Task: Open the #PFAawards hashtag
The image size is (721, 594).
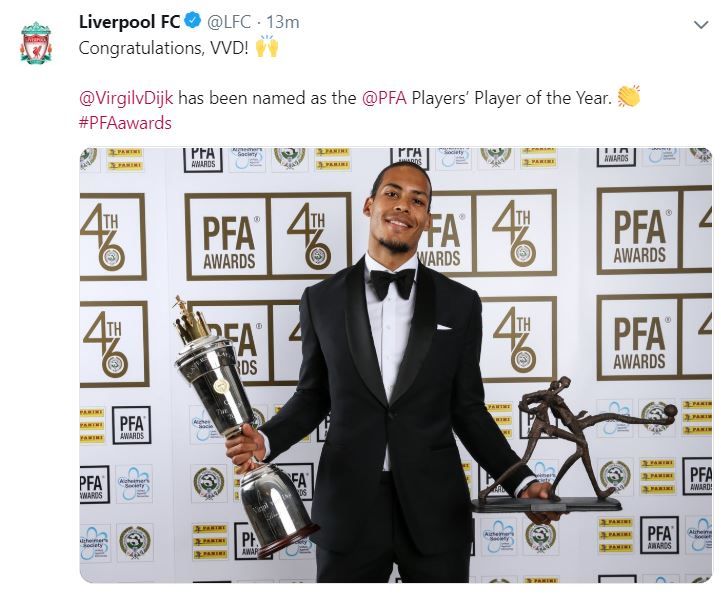Action: tap(125, 123)
